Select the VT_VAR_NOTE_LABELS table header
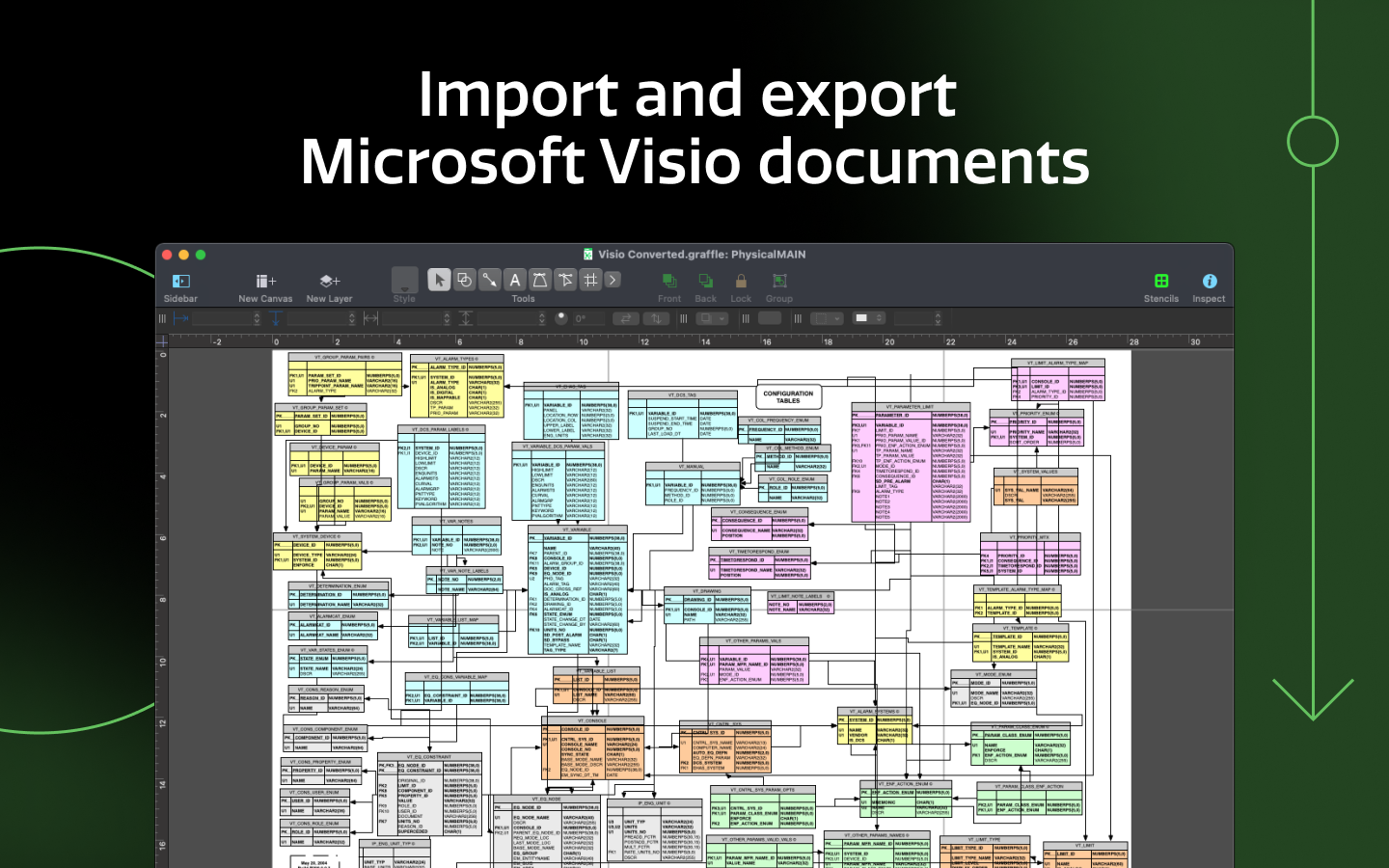1389x868 pixels. tap(466, 570)
